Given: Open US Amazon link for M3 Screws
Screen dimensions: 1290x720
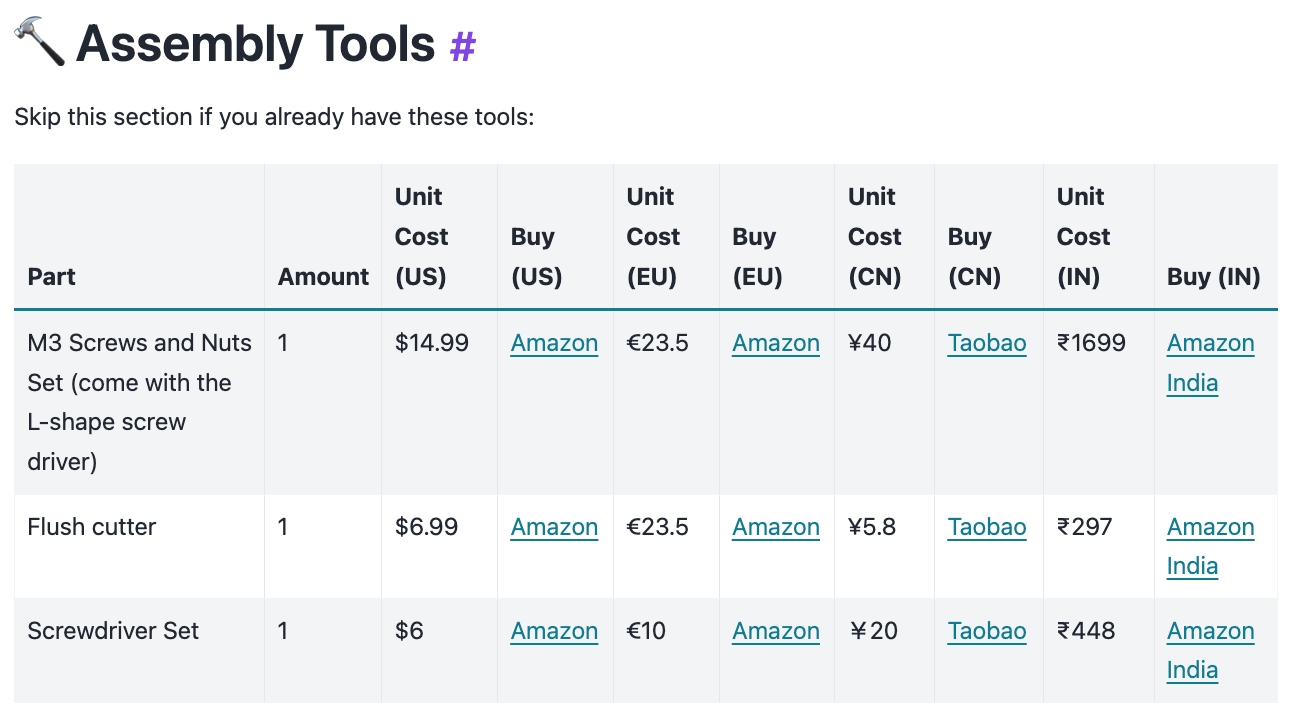Looking at the screenshot, I should coord(554,343).
